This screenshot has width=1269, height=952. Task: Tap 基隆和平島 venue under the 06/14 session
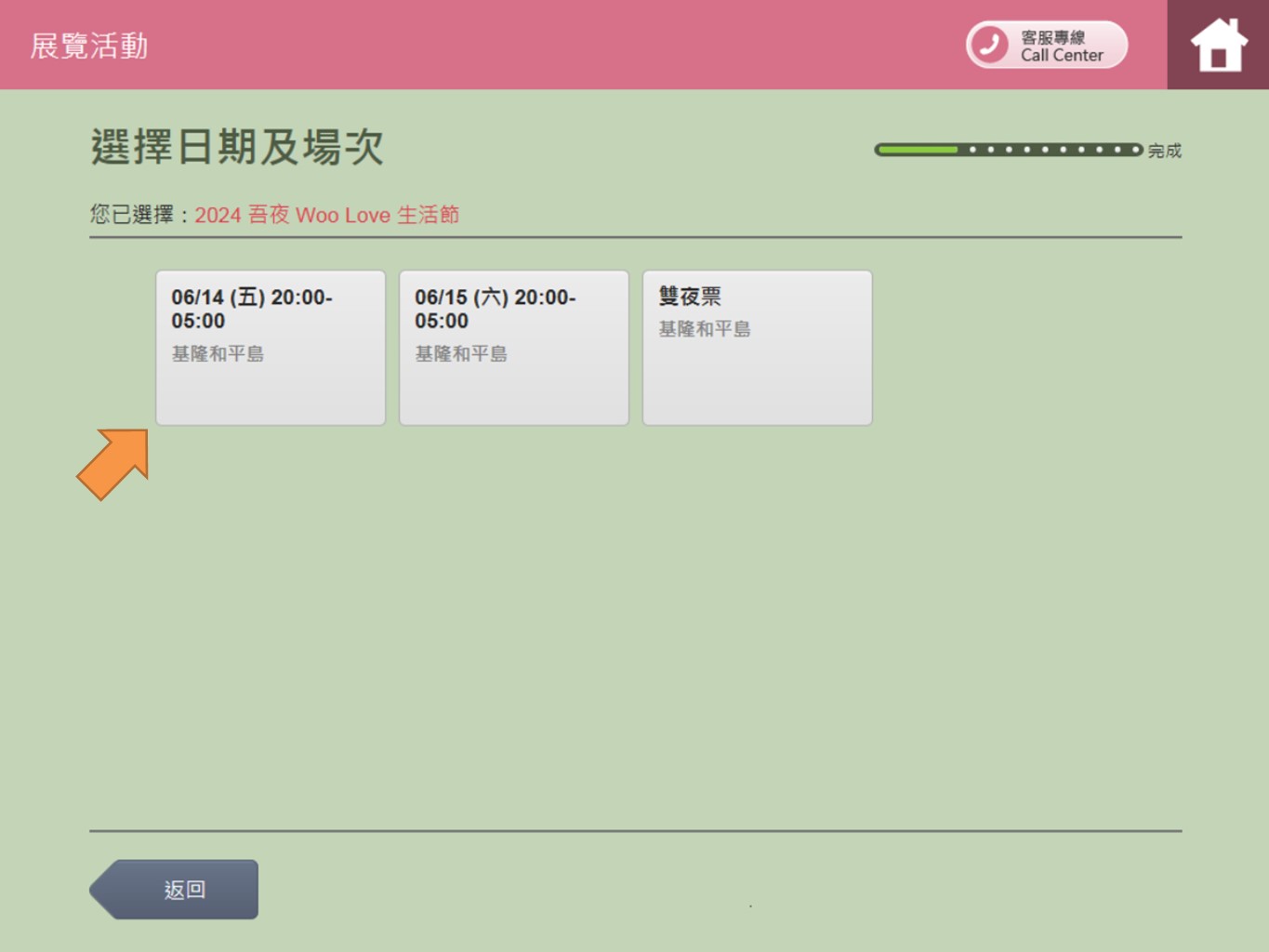click(218, 353)
